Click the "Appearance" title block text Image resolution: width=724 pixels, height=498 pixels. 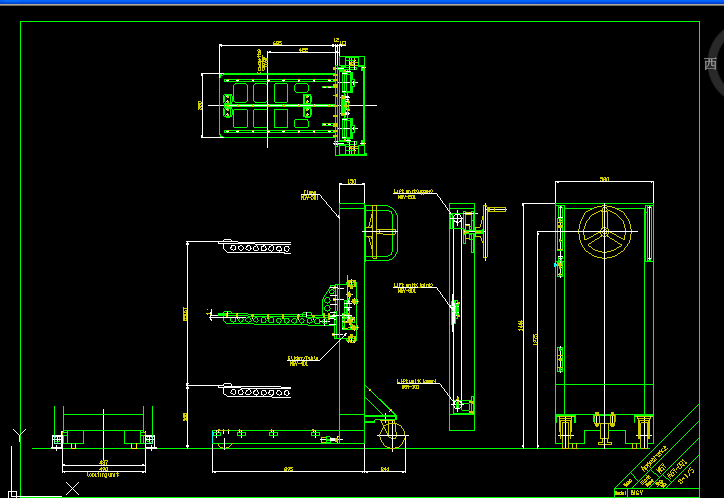[x=654, y=458]
